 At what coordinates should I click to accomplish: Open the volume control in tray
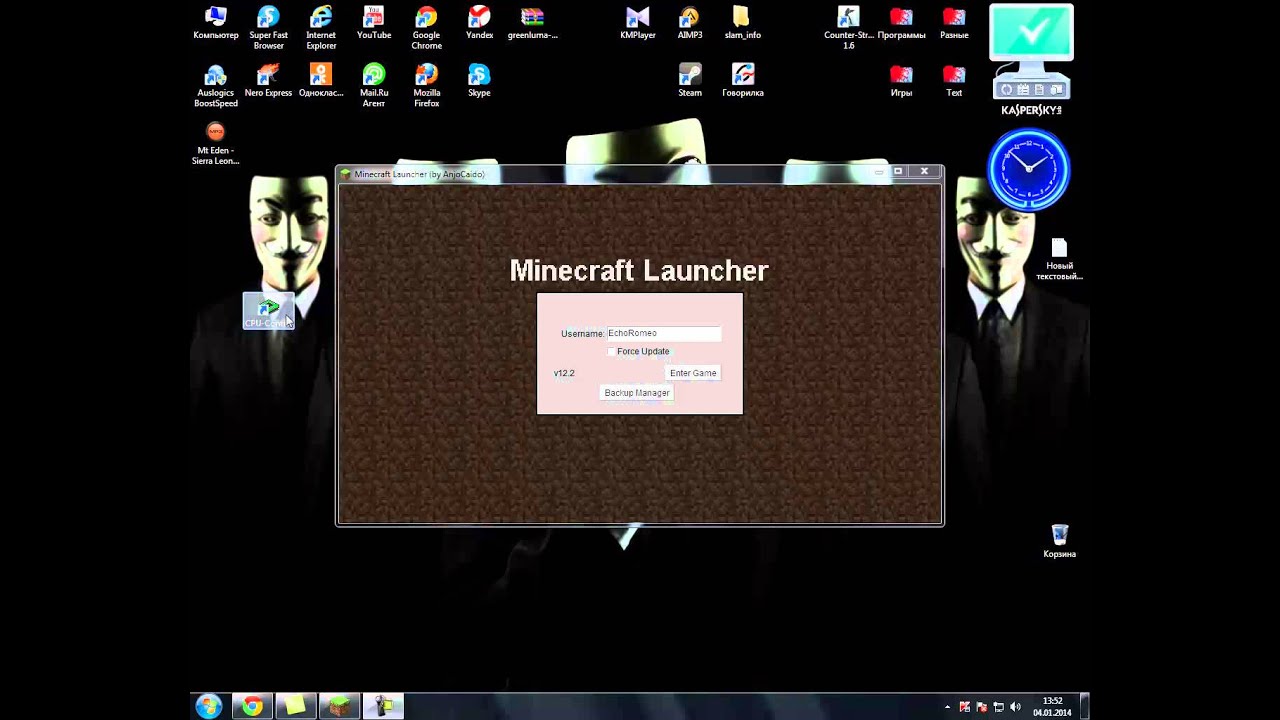tap(1016, 707)
